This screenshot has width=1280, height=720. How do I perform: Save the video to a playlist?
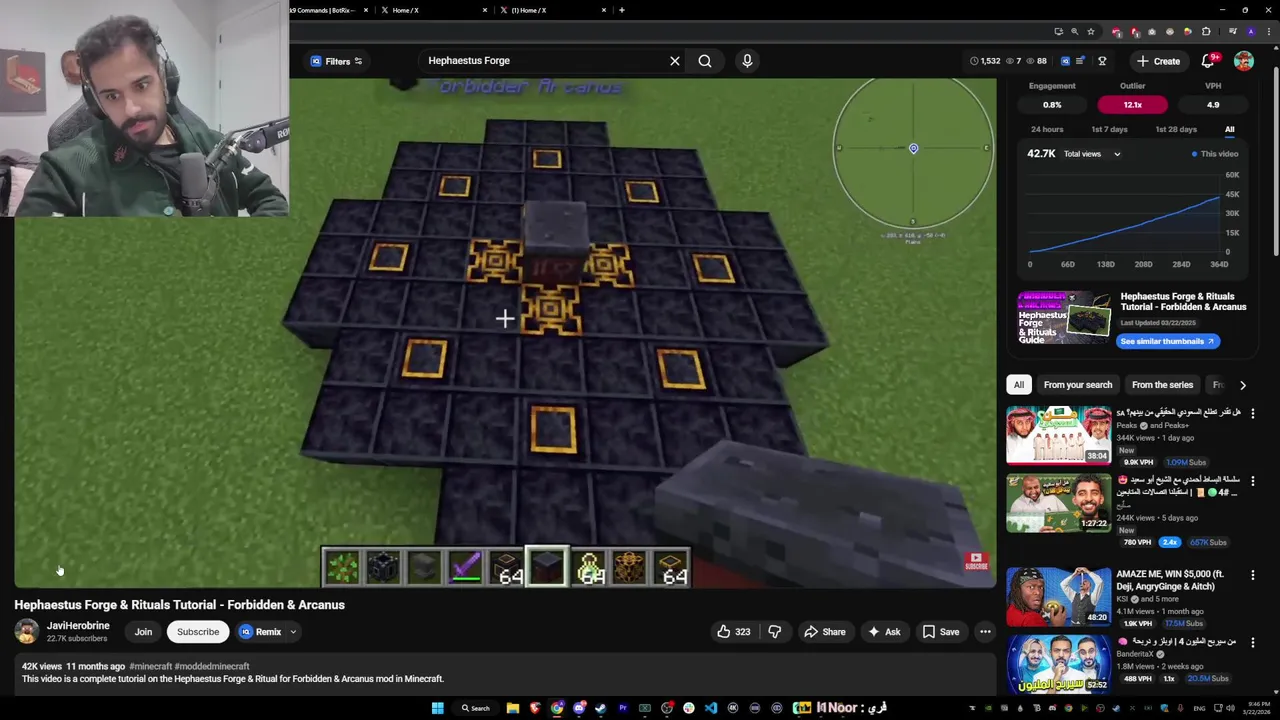pos(941,632)
